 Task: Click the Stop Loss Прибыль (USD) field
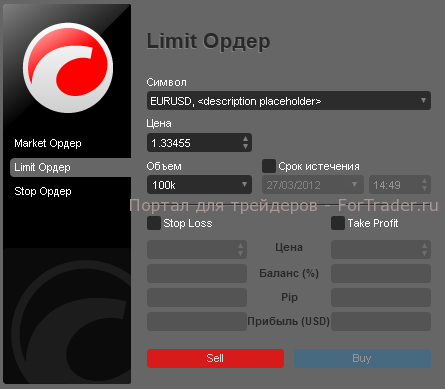point(197,321)
